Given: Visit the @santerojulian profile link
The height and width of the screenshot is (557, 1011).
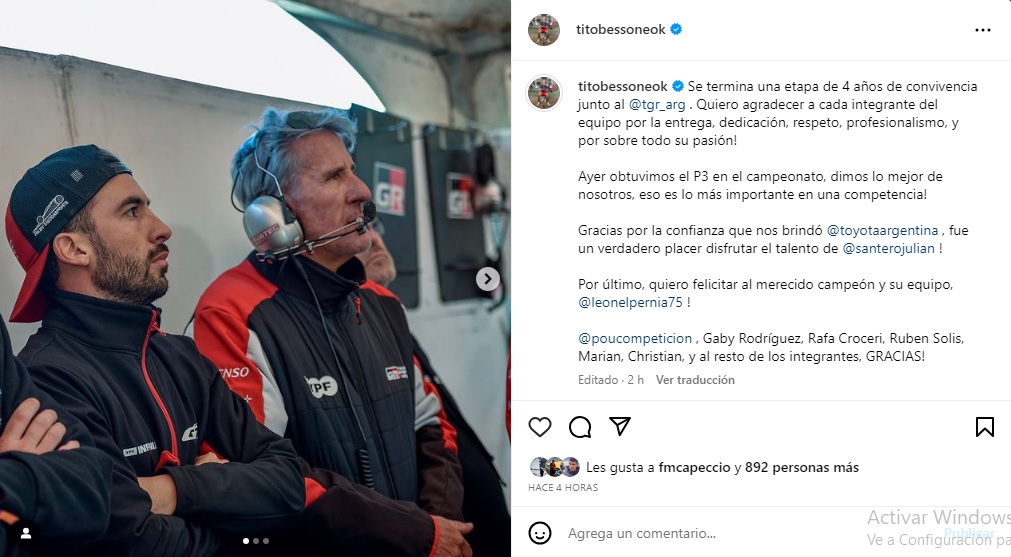Looking at the screenshot, I should coord(888,248).
